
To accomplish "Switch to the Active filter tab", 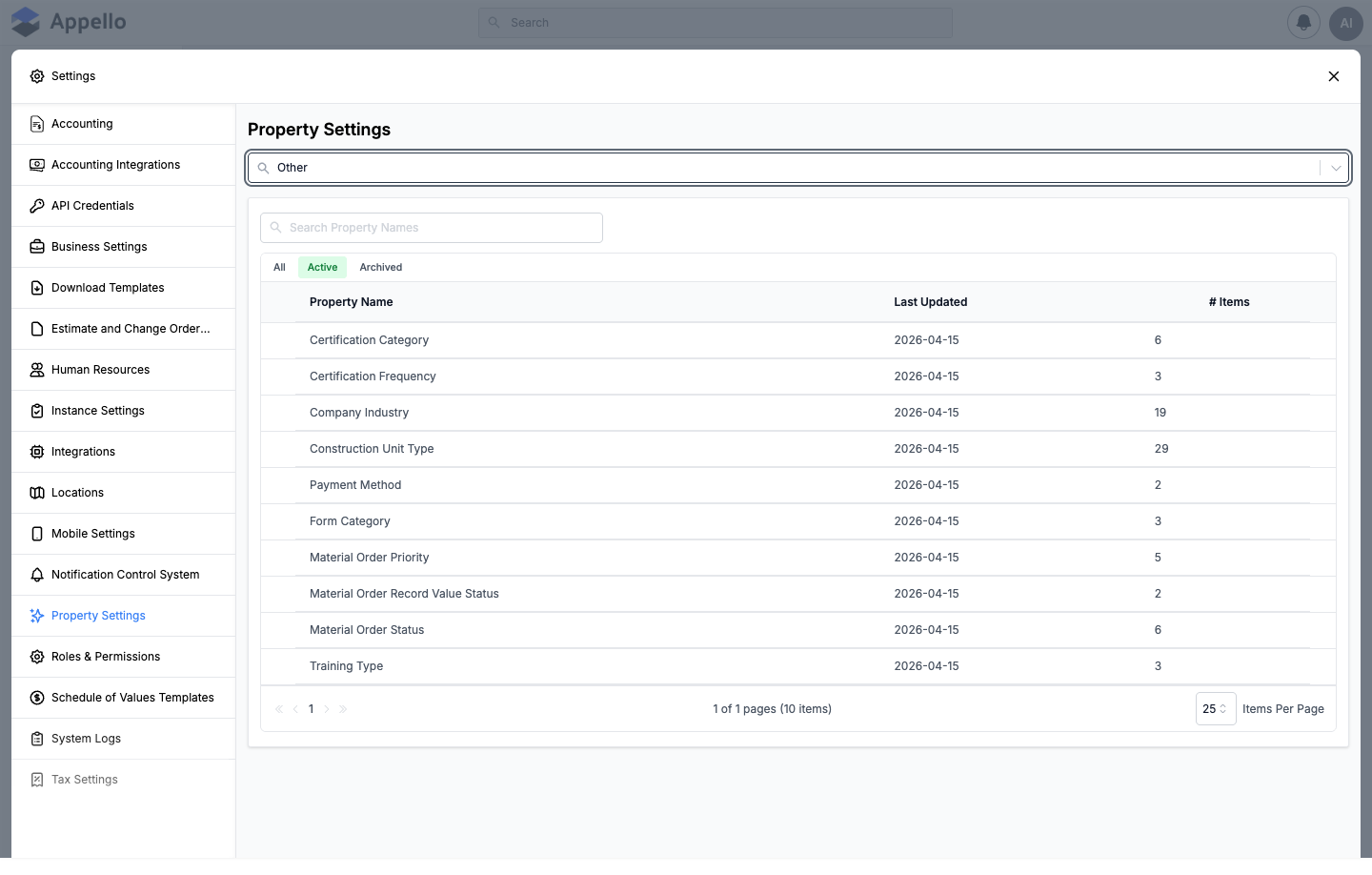I will (322, 268).
